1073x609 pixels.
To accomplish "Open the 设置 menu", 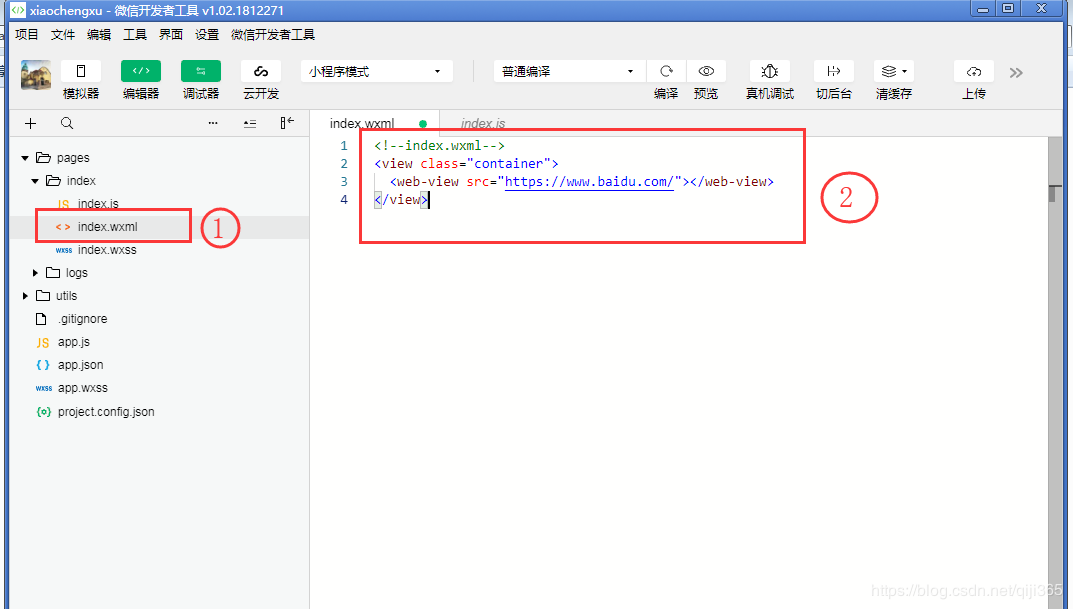I will point(207,34).
